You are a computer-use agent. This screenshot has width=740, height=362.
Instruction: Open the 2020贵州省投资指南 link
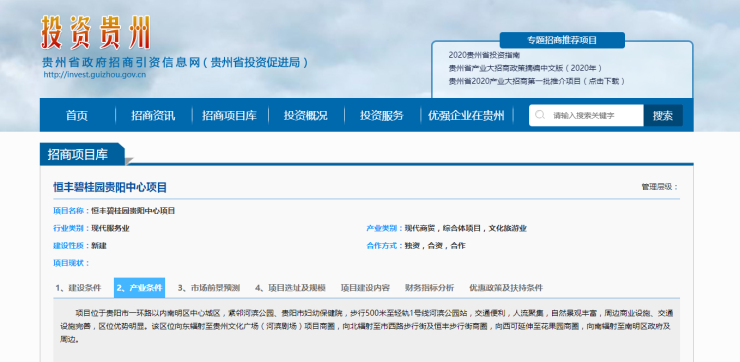(x=484, y=55)
